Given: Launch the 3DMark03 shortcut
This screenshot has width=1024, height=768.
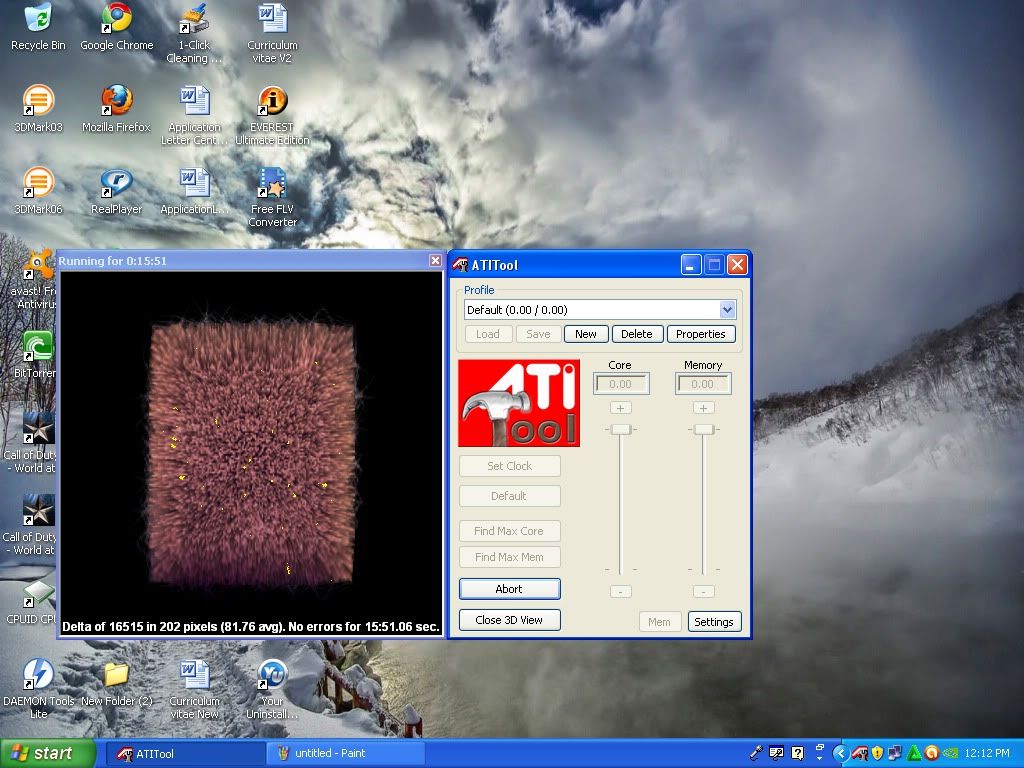Looking at the screenshot, I should point(38,108).
